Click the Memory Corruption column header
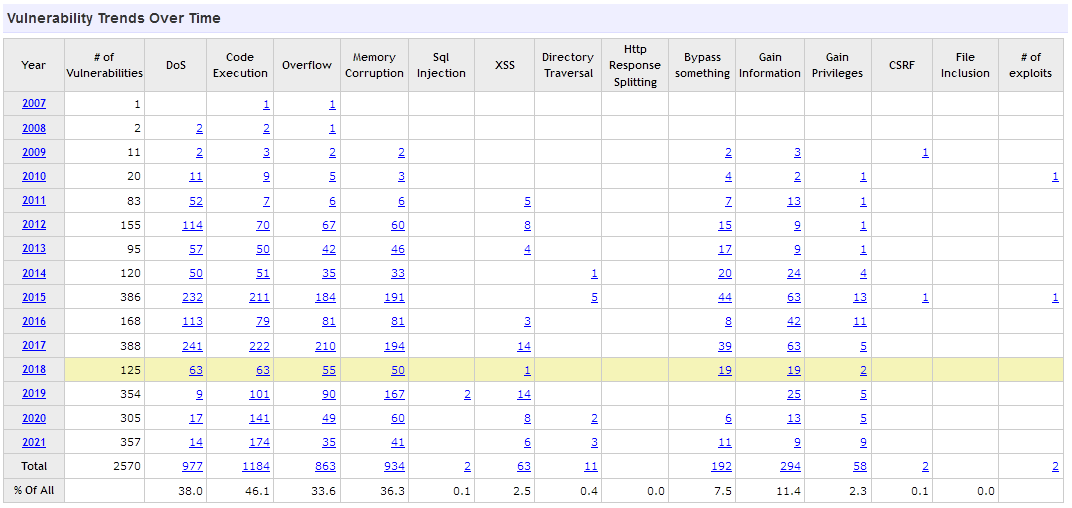Viewport: 1072px width, 508px height. click(x=375, y=65)
